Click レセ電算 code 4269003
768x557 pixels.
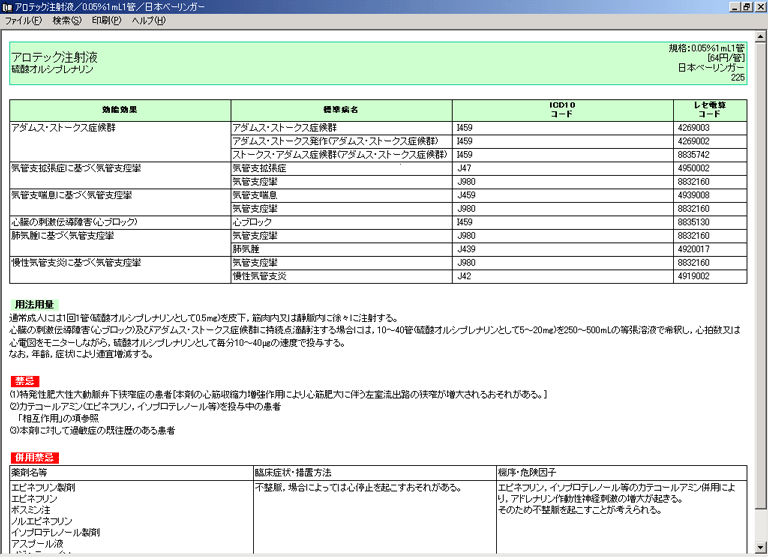click(694, 128)
